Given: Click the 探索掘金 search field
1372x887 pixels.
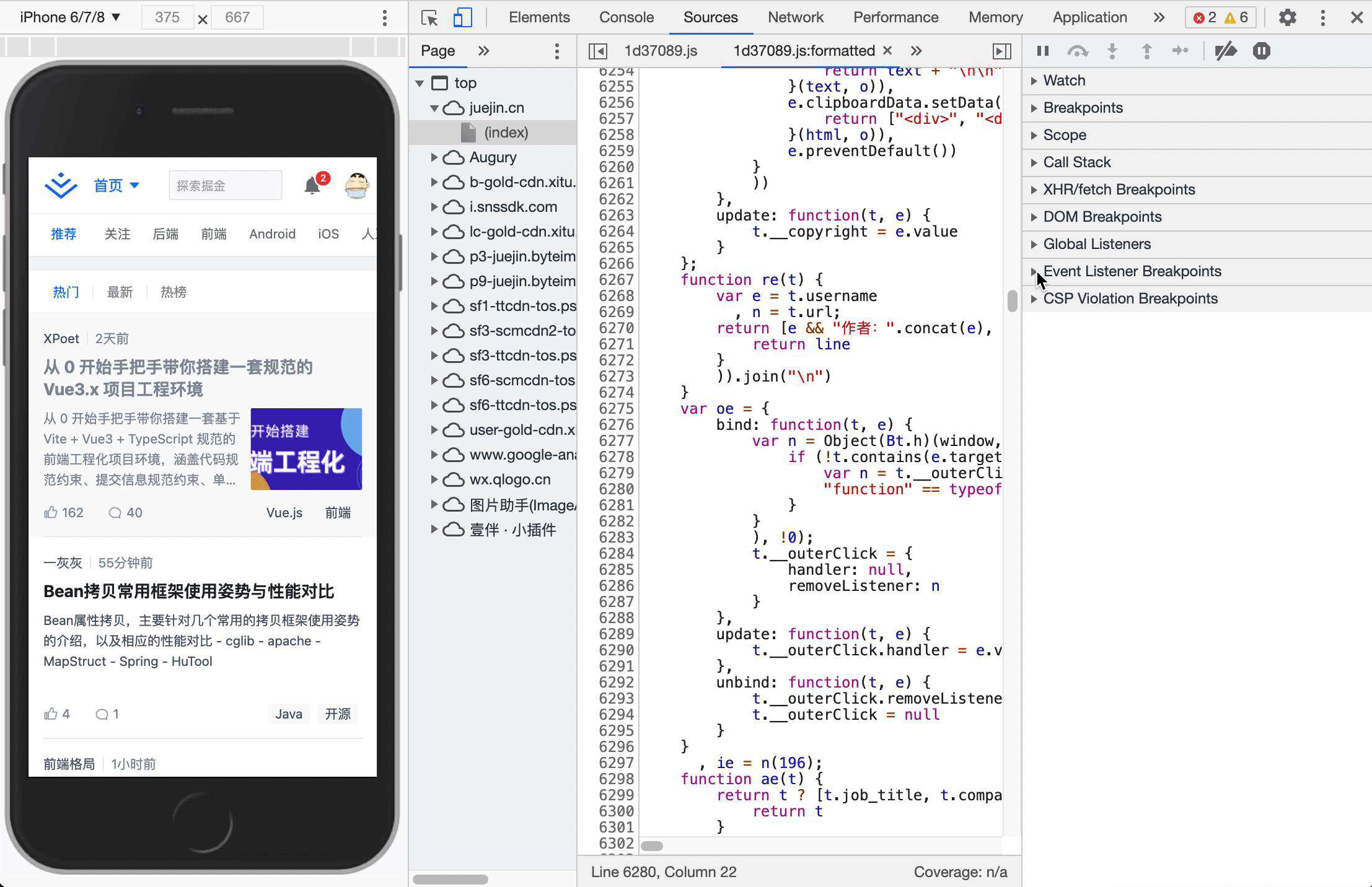Looking at the screenshot, I should 225,185.
